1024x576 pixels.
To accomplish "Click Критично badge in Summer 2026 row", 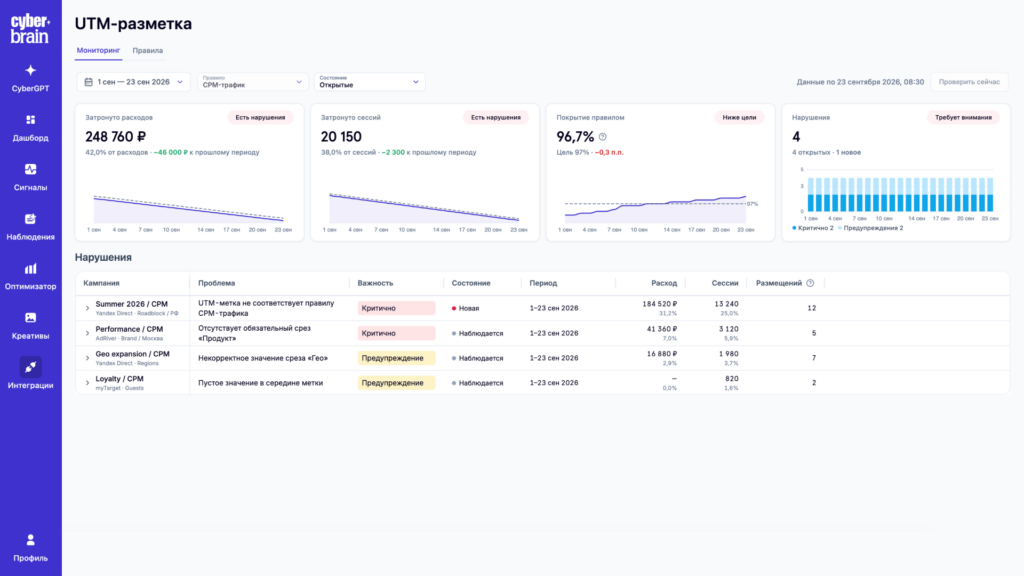I will click(x=396, y=308).
